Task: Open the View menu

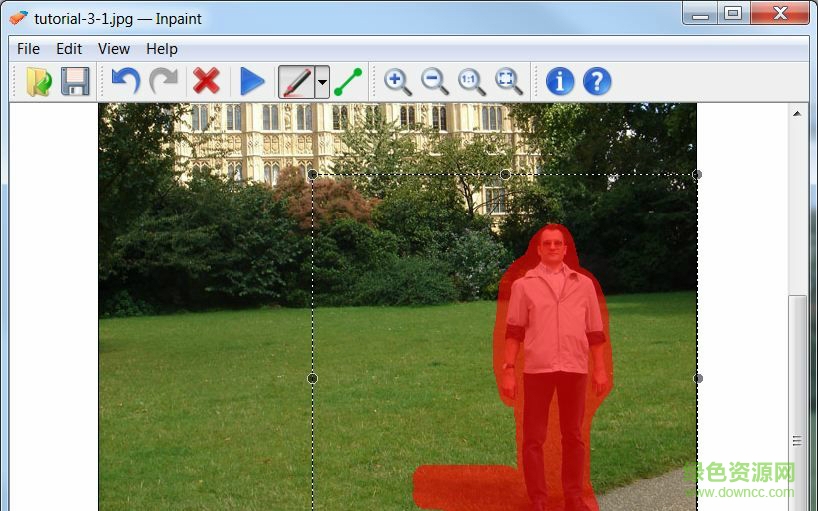Action: [114, 49]
